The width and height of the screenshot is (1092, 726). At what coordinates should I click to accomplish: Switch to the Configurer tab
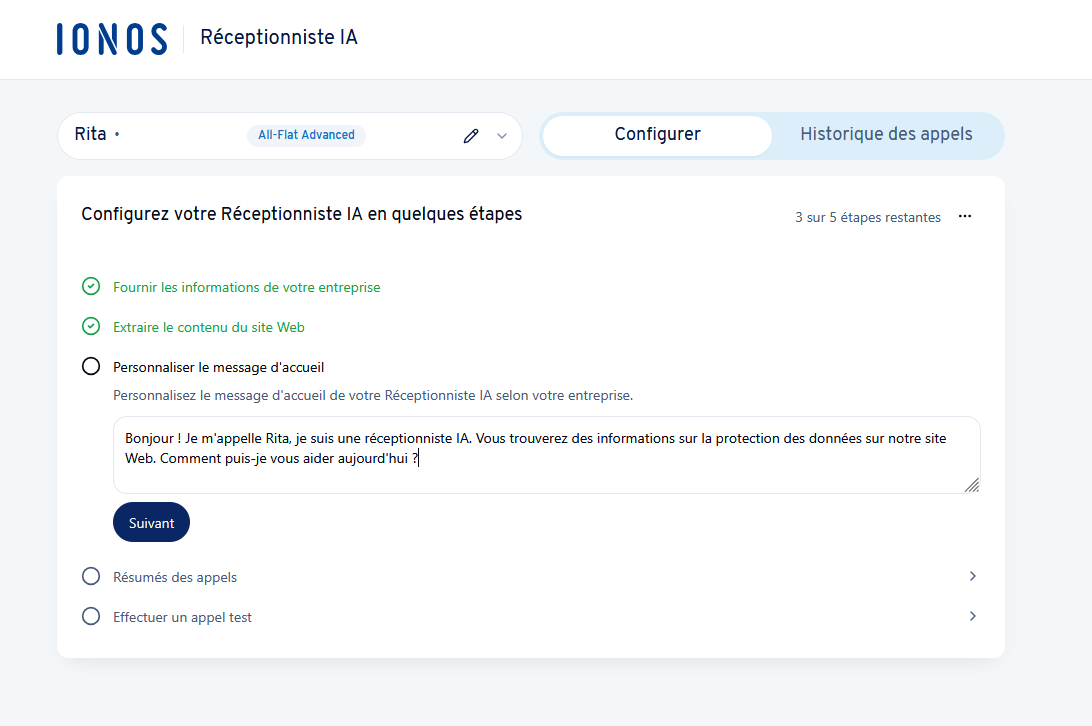coord(657,135)
